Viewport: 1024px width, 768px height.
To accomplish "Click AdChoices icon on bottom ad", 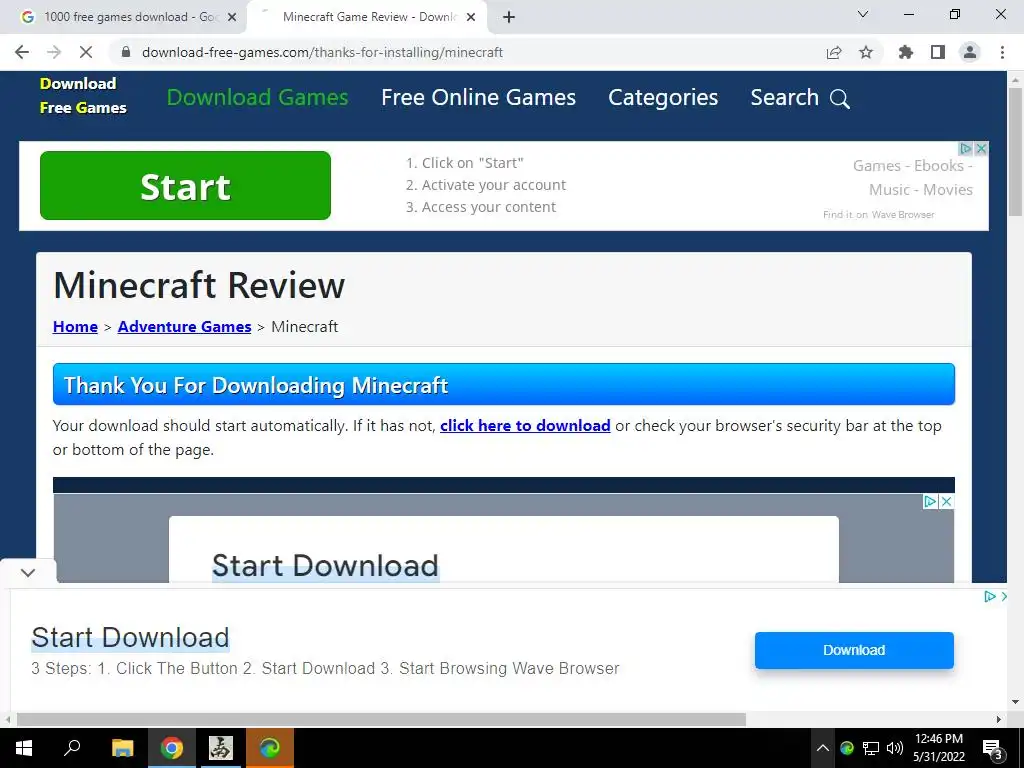I will [989, 596].
